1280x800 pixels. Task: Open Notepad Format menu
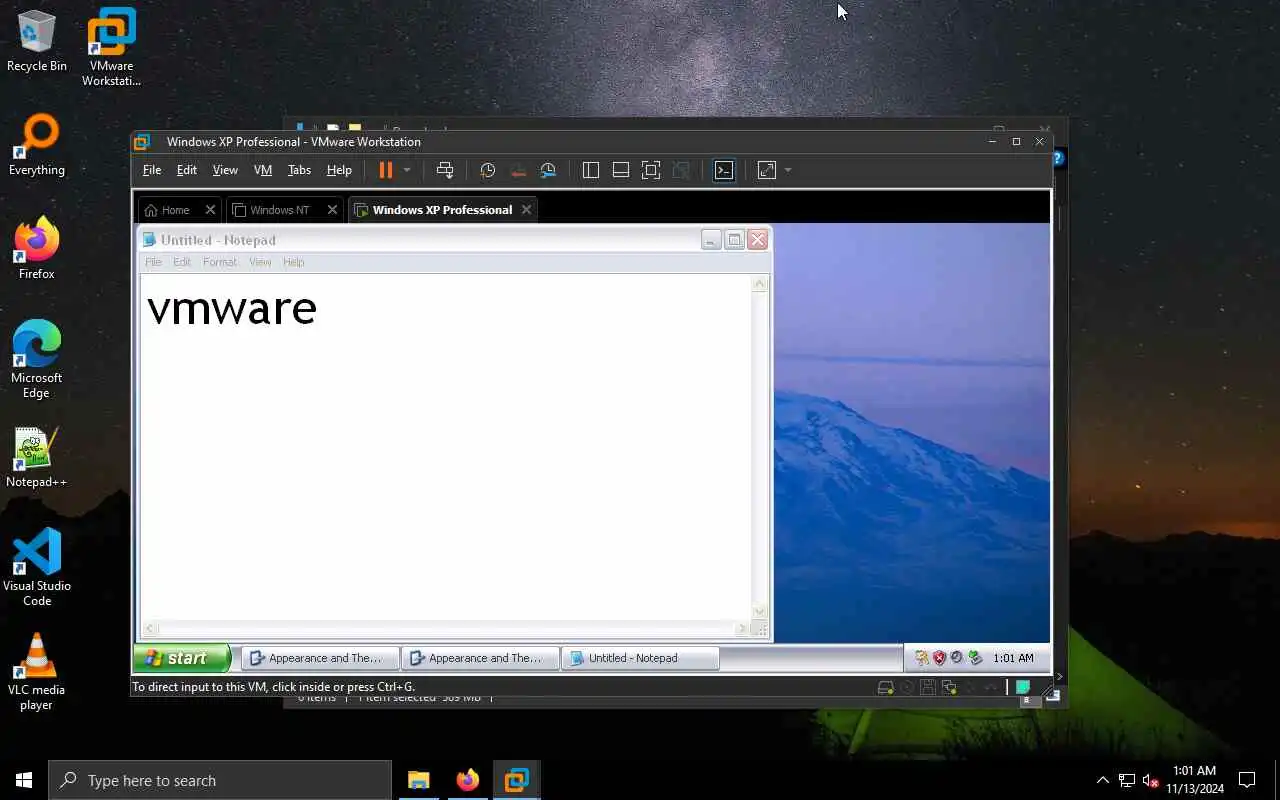point(220,262)
